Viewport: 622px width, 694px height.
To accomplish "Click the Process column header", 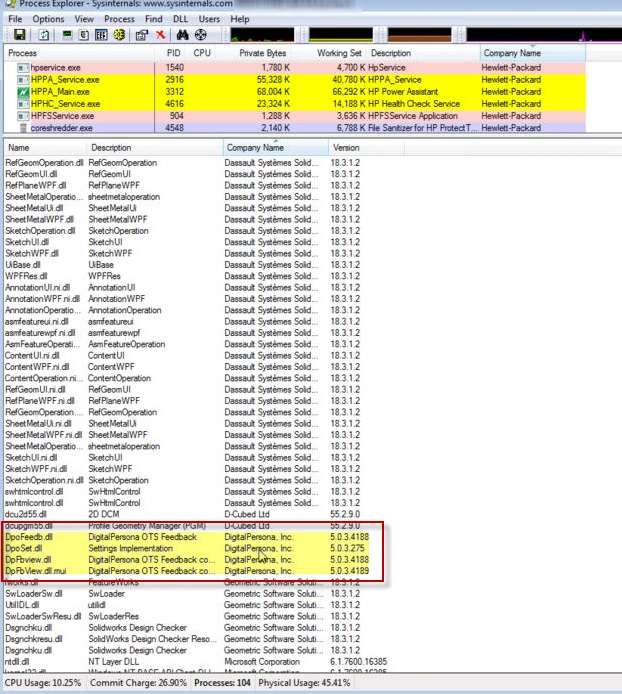I will 79,53.
